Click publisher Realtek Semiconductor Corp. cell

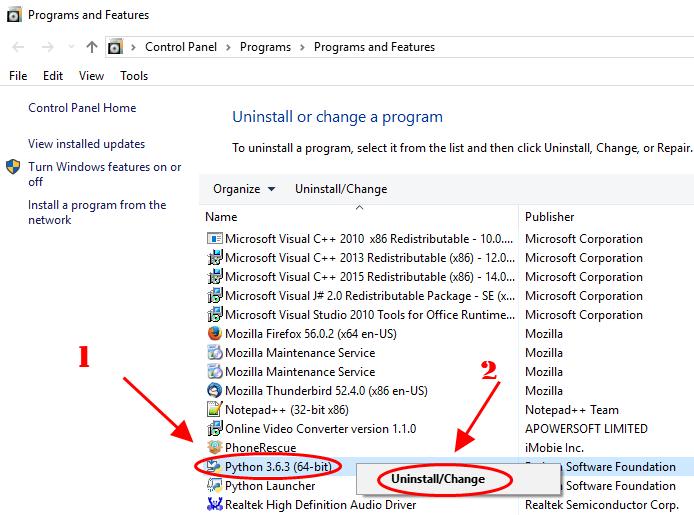pos(602,505)
